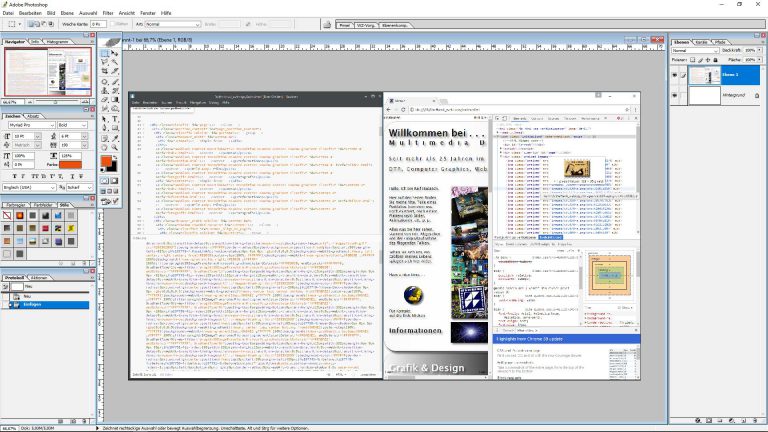The width and height of the screenshot is (768, 432).
Task: Click the Faux Bold style button
Action: click(x=14, y=176)
